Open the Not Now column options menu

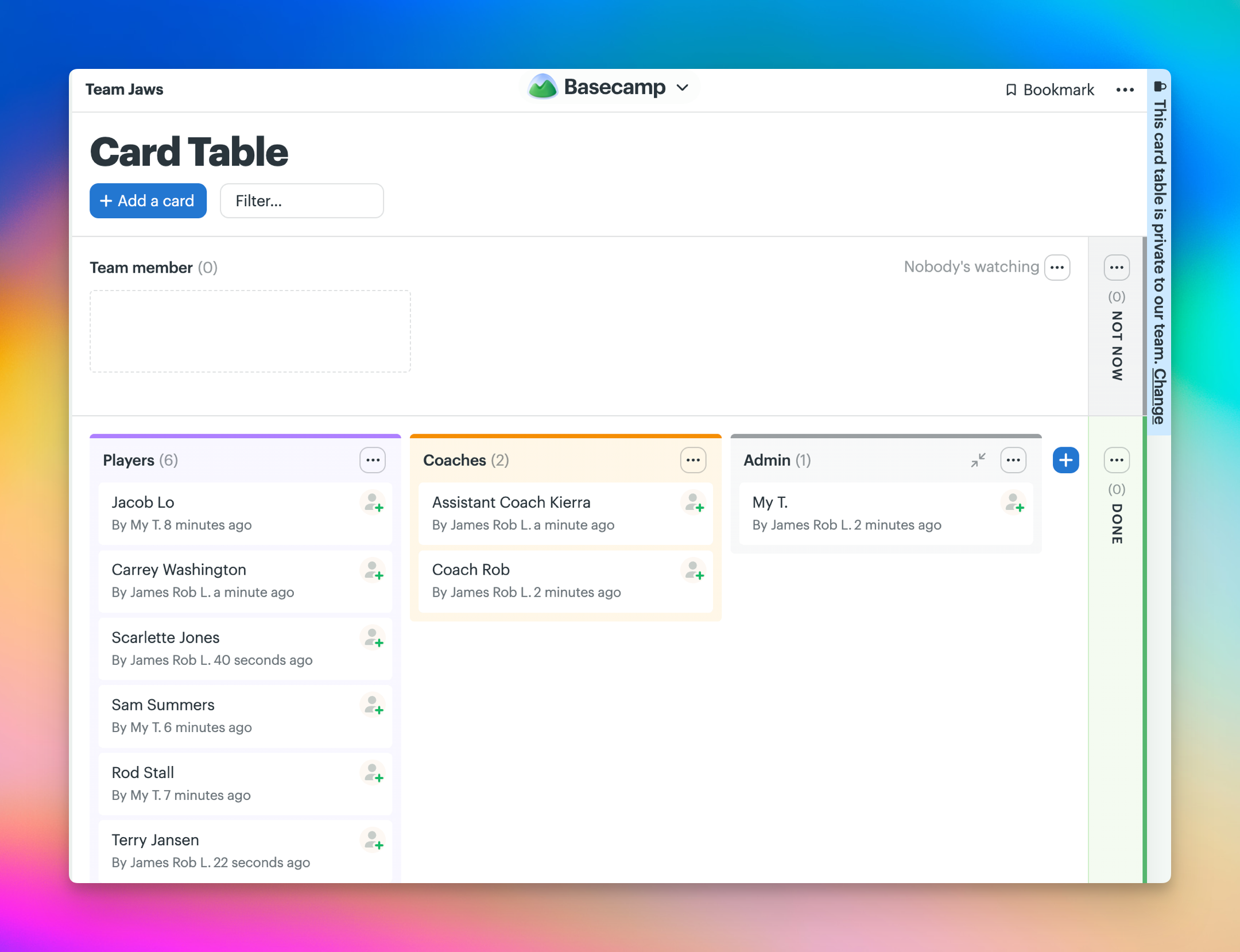(1117, 268)
